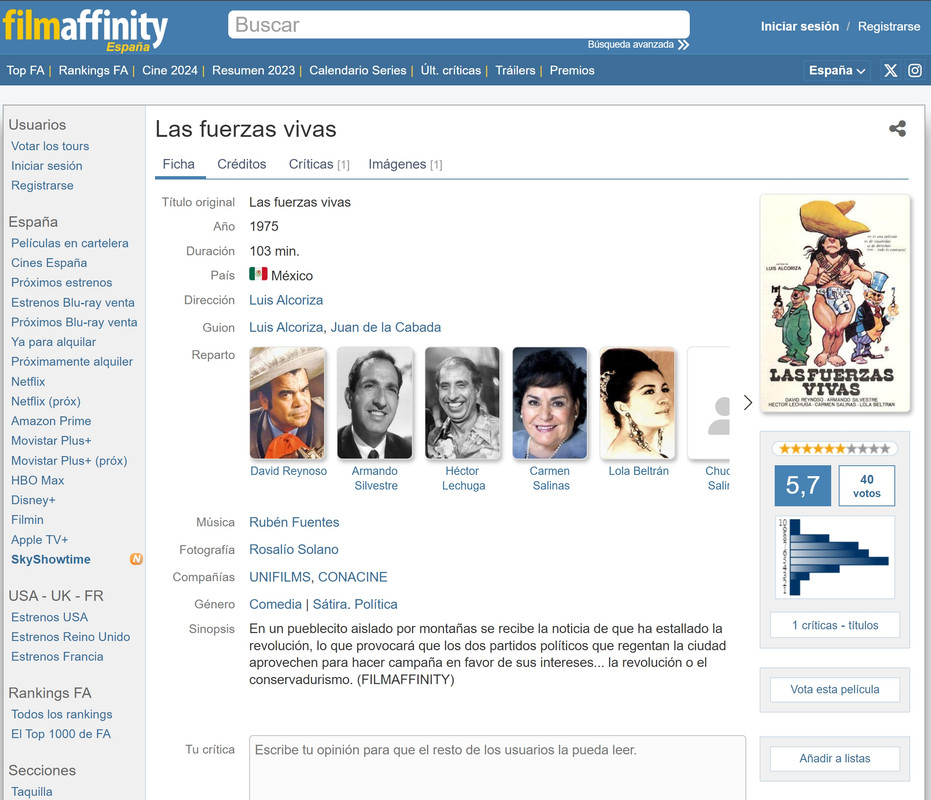Open Amazon Prime in sidebar
931x800 pixels.
(x=51, y=420)
